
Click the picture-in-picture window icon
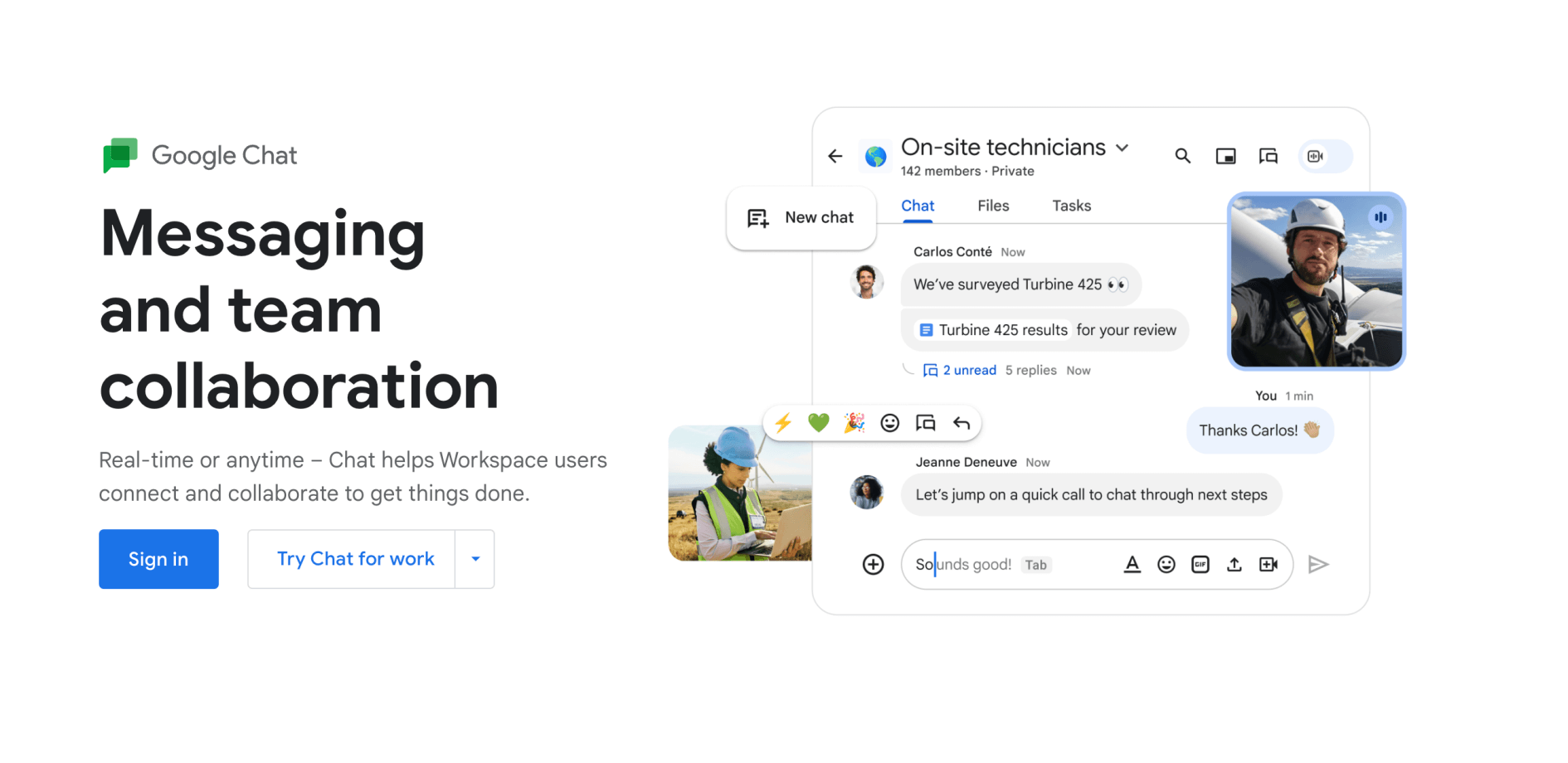click(x=1225, y=156)
